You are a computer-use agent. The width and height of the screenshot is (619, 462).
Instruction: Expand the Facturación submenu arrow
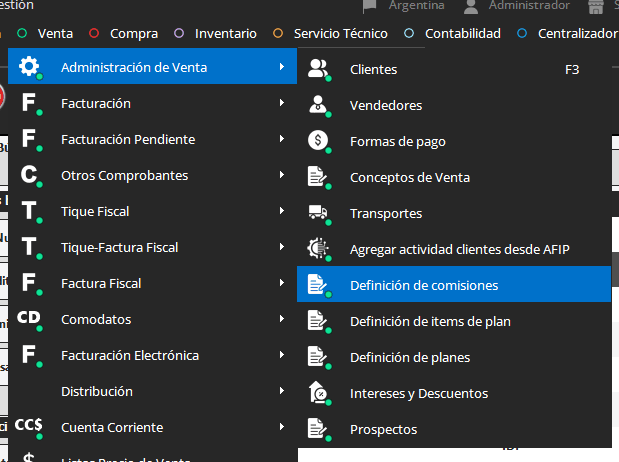tap(283, 103)
